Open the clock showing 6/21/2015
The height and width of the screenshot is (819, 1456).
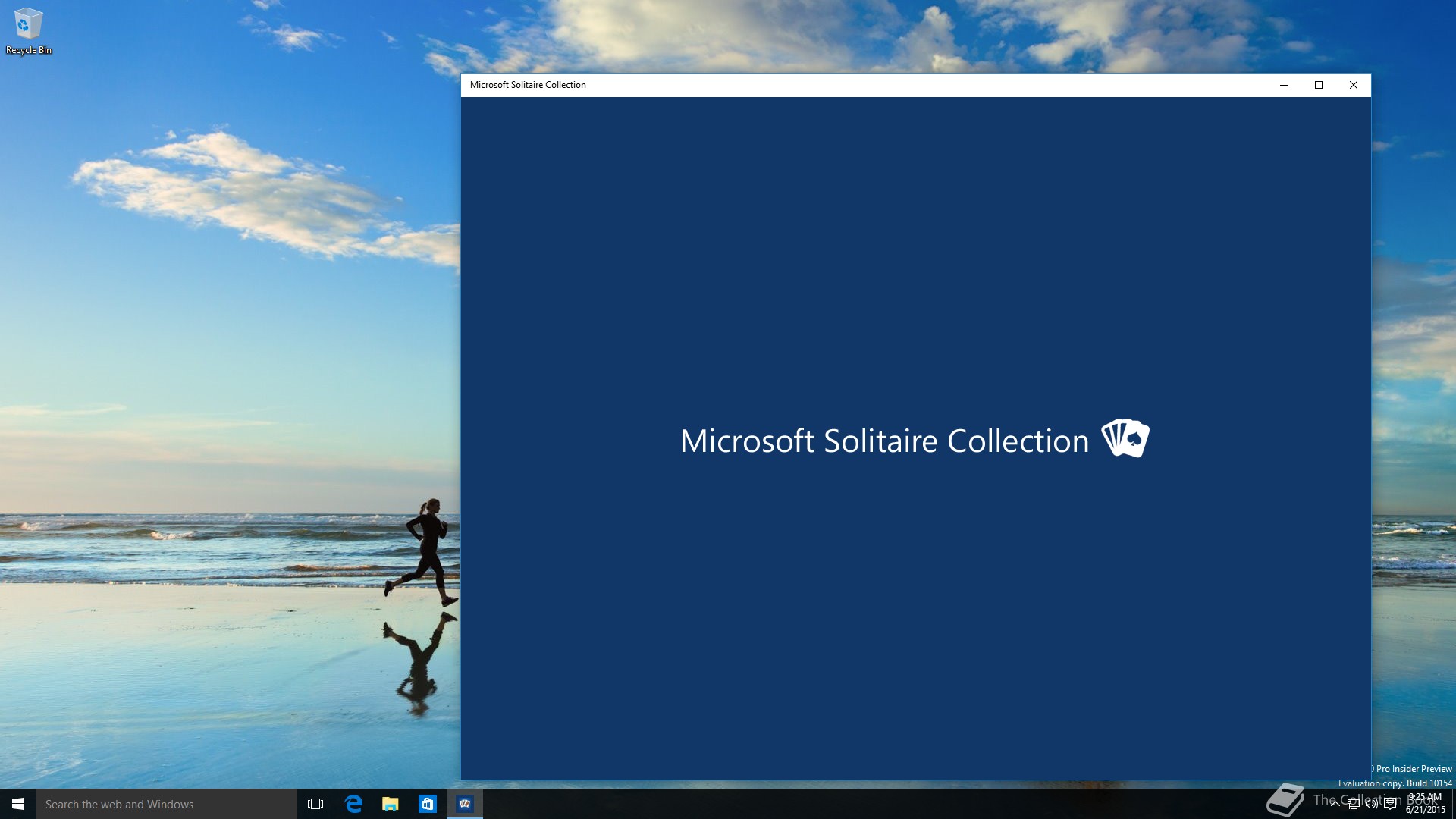click(x=1426, y=804)
